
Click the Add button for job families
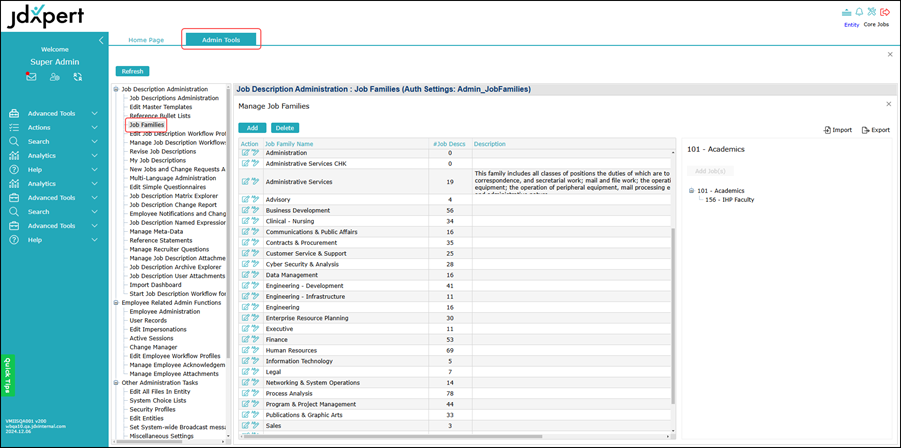pyautogui.click(x=252, y=128)
